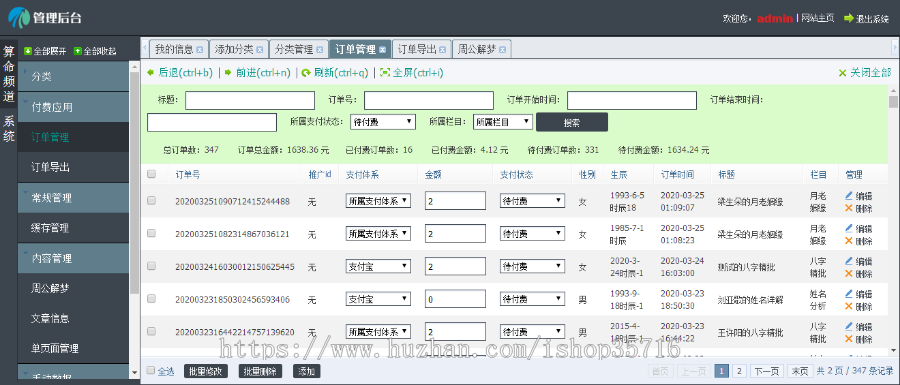Click the 退出系统 green arrow icon
Screen dimensions: 900x385
point(848,18)
